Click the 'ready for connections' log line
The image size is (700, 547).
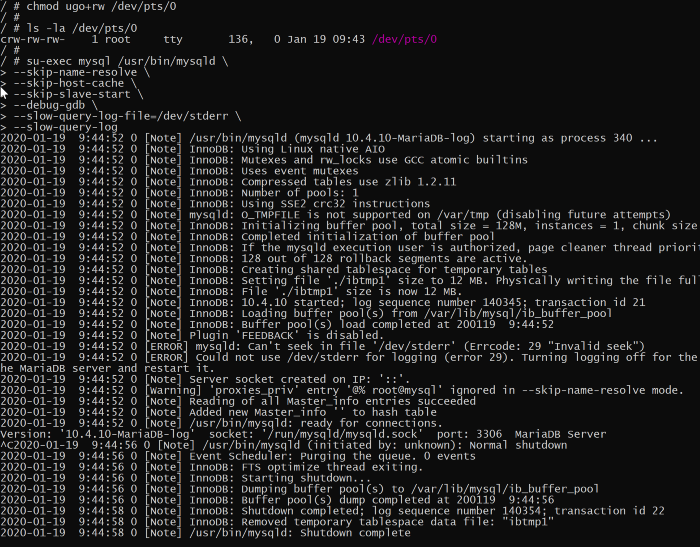tap(221, 423)
